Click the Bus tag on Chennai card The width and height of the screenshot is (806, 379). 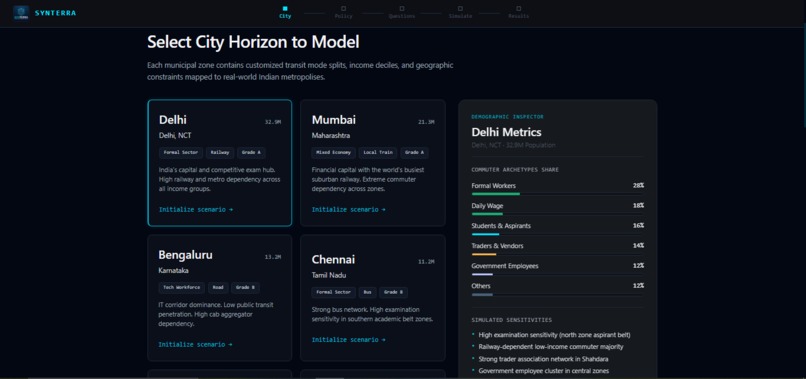368,292
